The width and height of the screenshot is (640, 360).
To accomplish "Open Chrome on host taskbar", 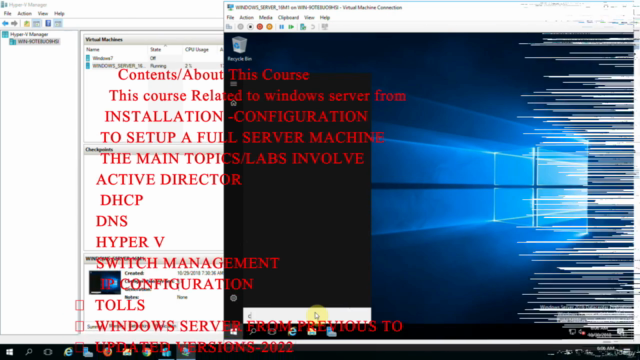I will (147, 352).
